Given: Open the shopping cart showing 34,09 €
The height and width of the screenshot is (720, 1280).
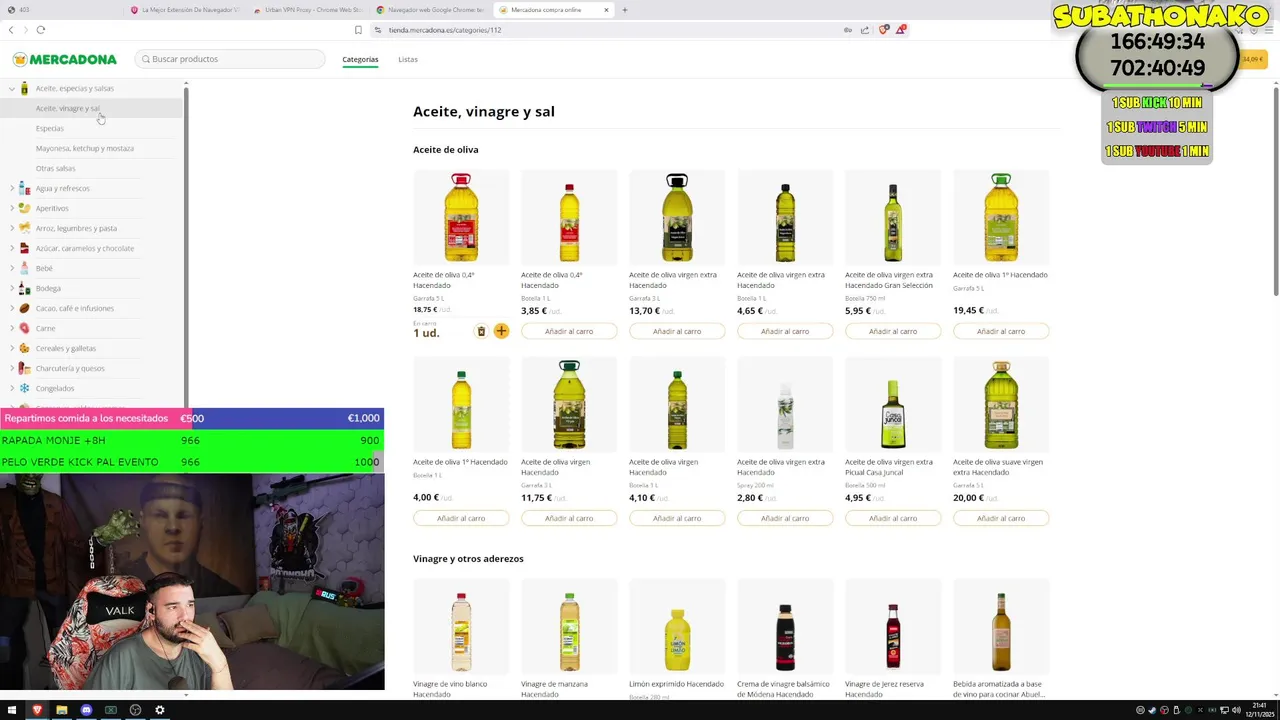Looking at the screenshot, I should click(x=1253, y=59).
